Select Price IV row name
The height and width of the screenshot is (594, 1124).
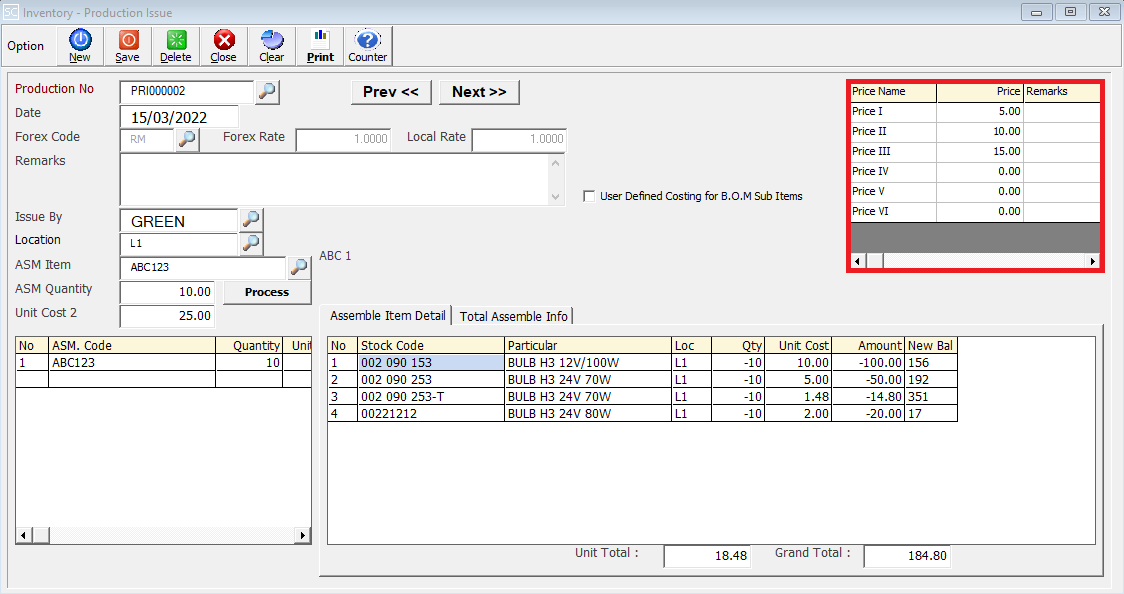(893, 172)
